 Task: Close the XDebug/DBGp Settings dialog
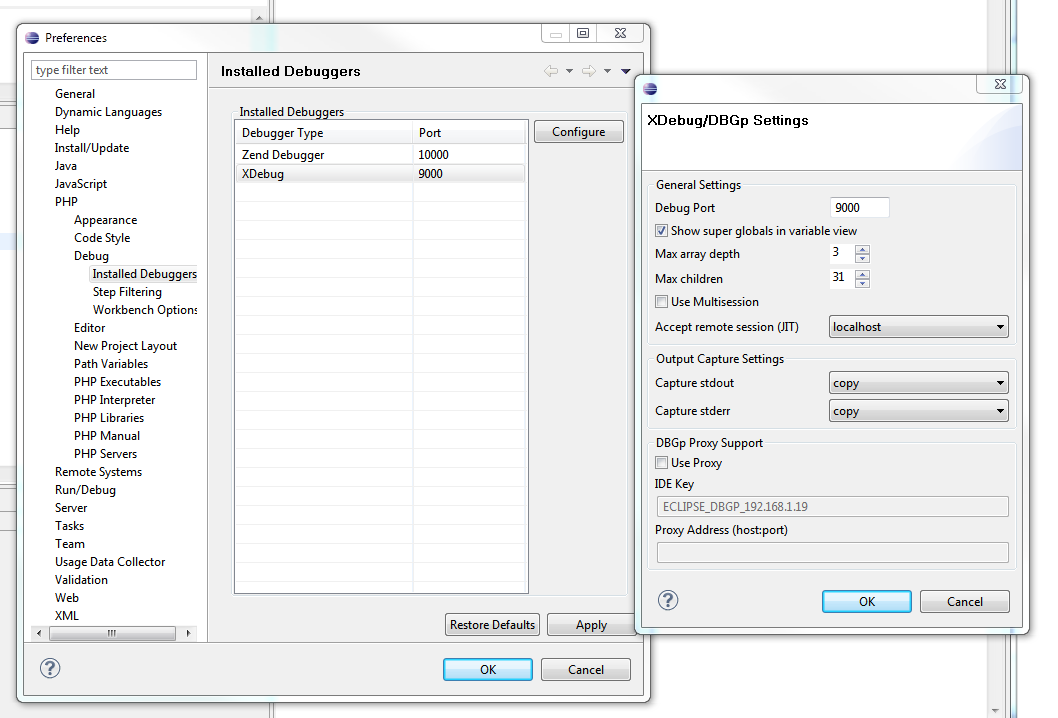(1000, 84)
